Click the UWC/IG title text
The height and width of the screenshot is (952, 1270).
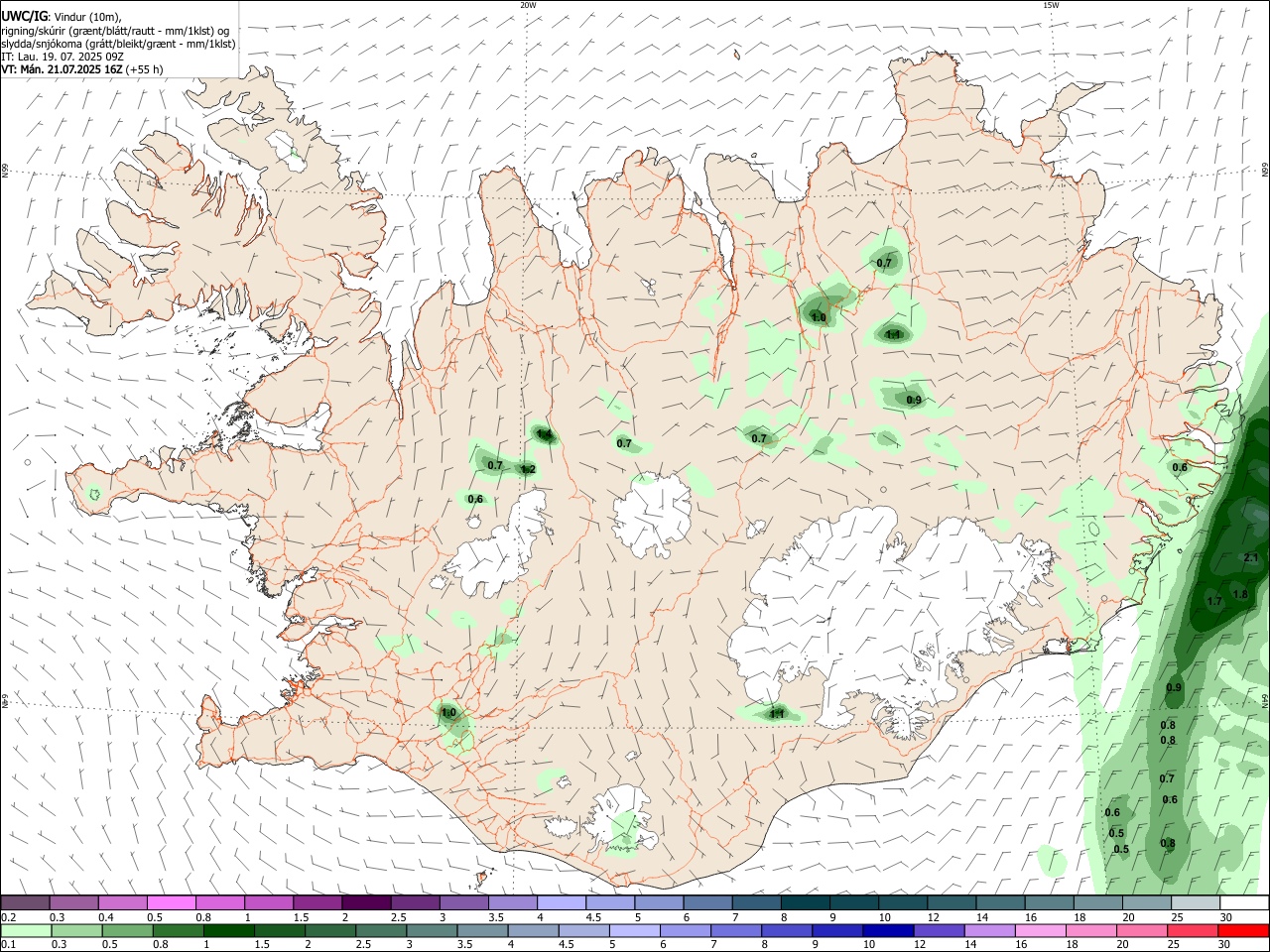(x=24, y=16)
